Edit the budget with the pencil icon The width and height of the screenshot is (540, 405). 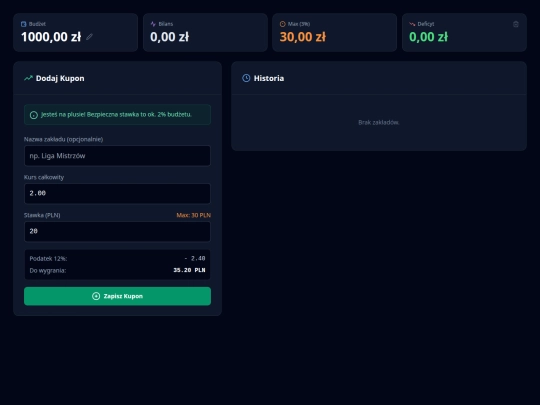tap(90, 37)
